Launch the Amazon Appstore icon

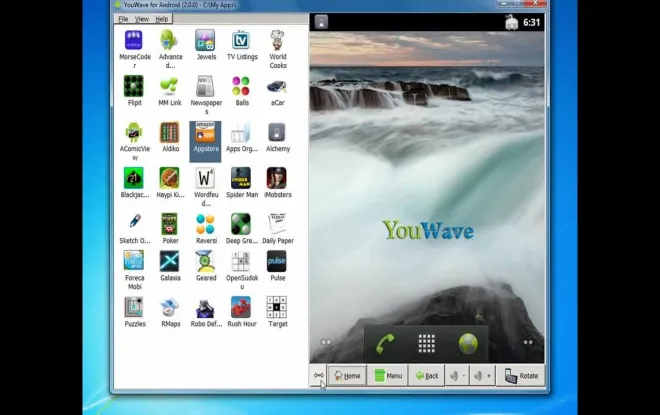click(x=205, y=132)
